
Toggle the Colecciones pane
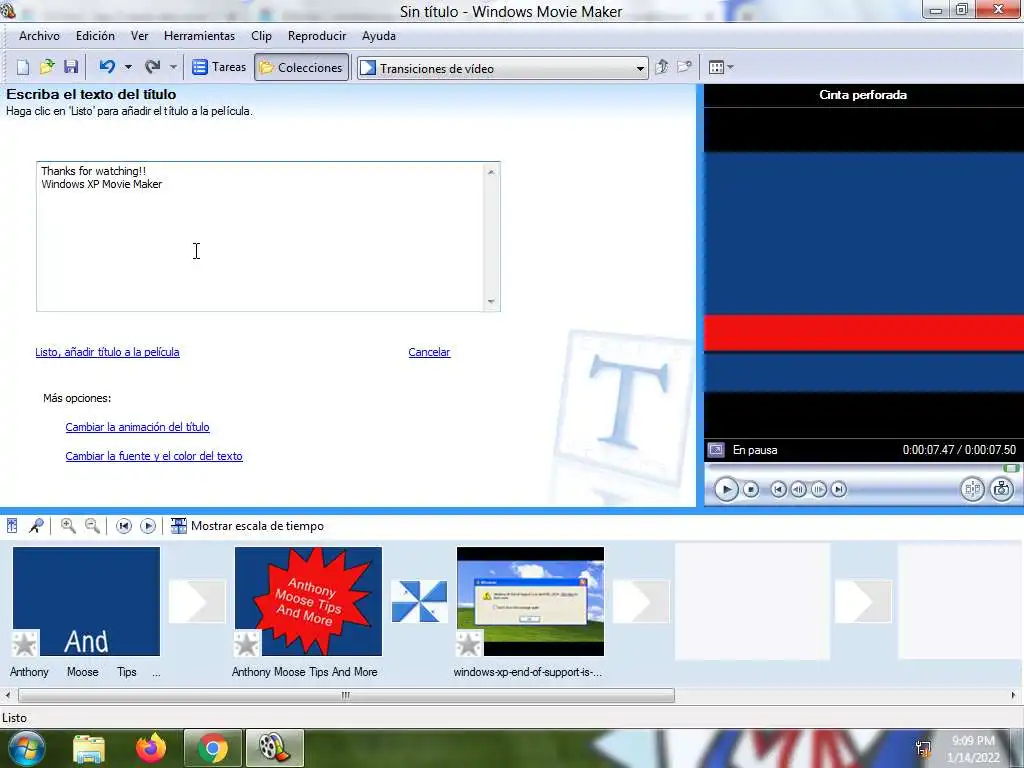point(301,67)
